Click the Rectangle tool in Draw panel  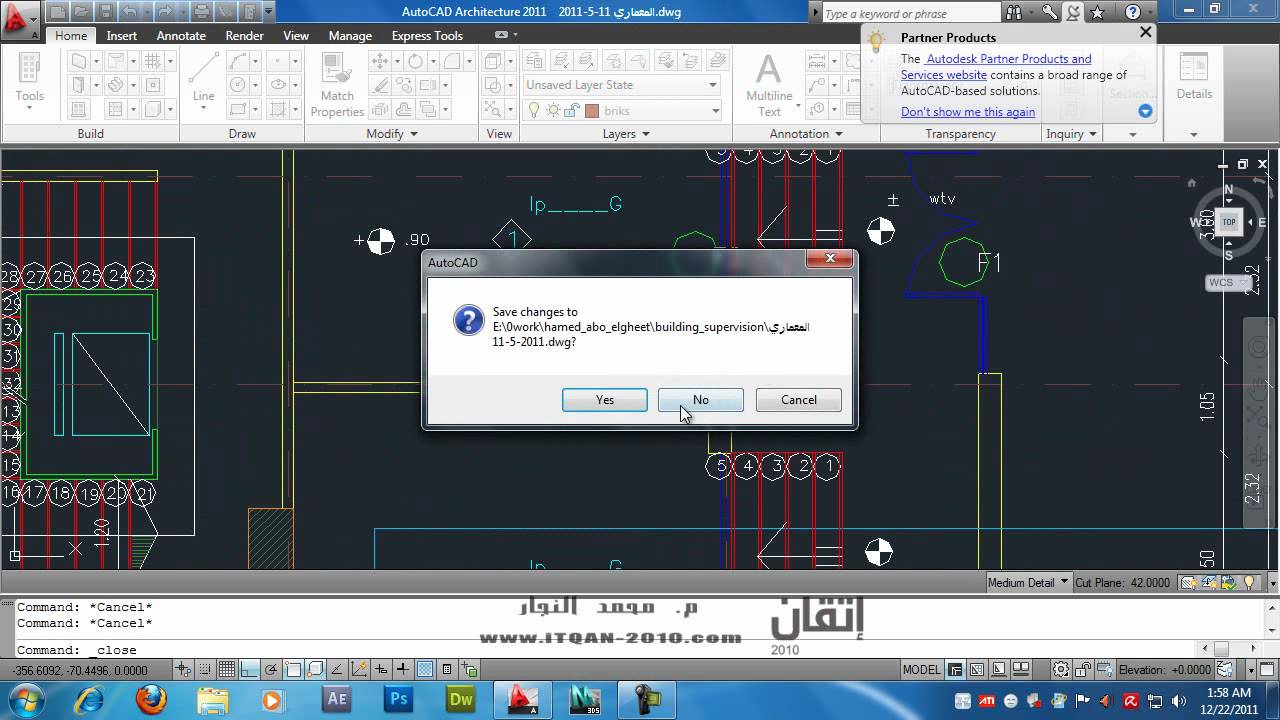point(237,108)
